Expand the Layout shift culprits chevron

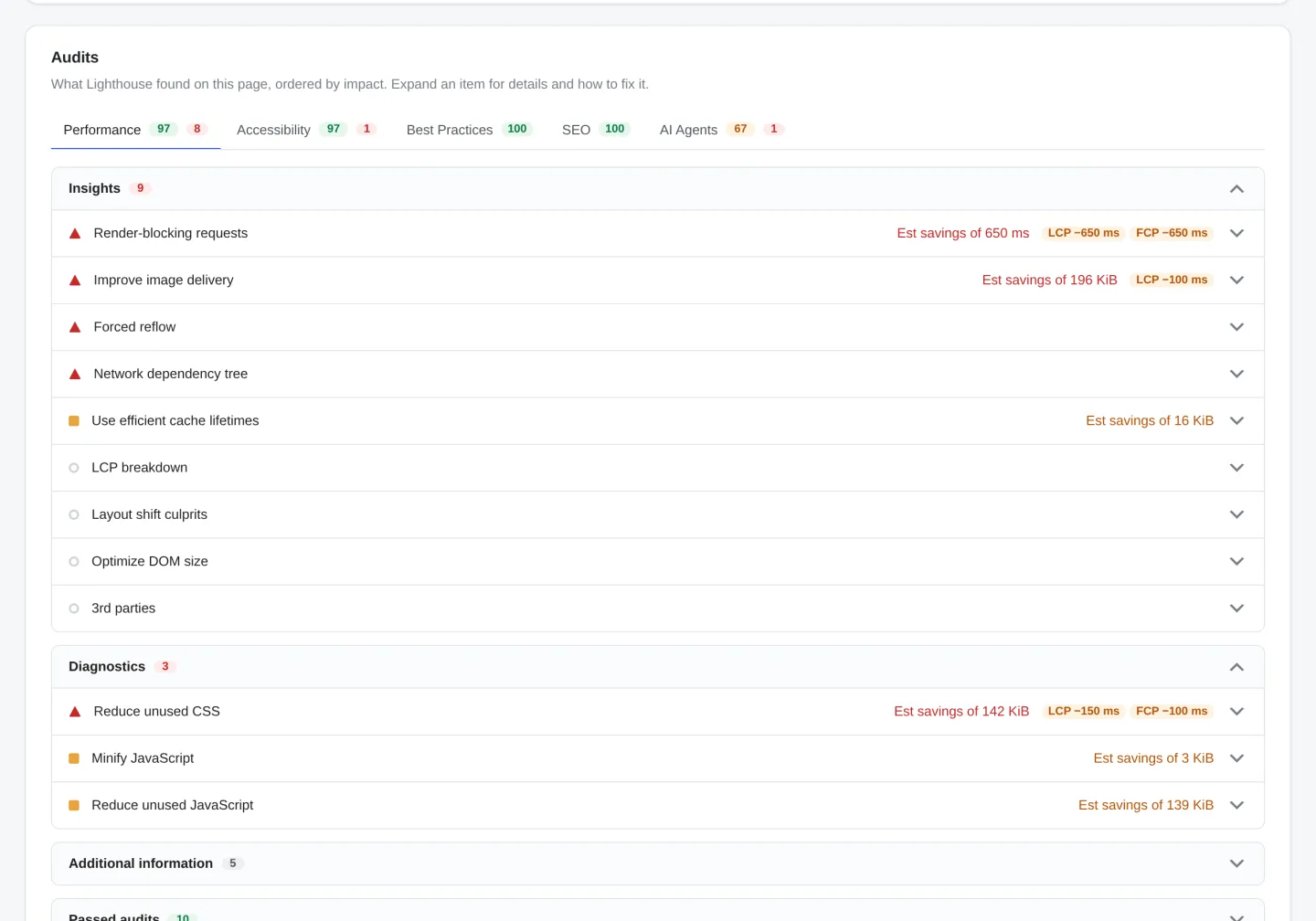1236,514
